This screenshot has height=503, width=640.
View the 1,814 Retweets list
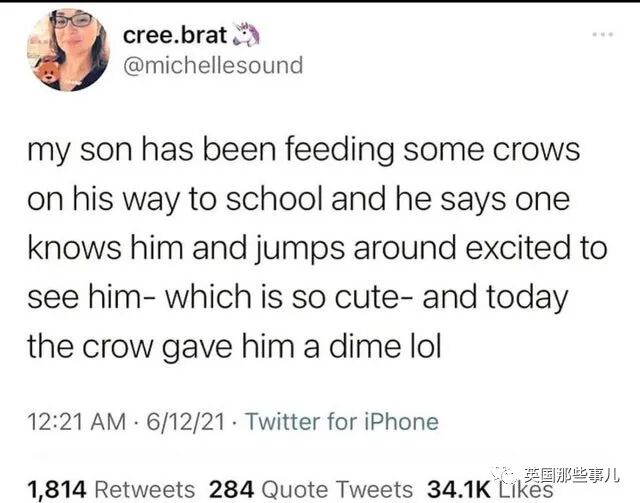[111, 489]
